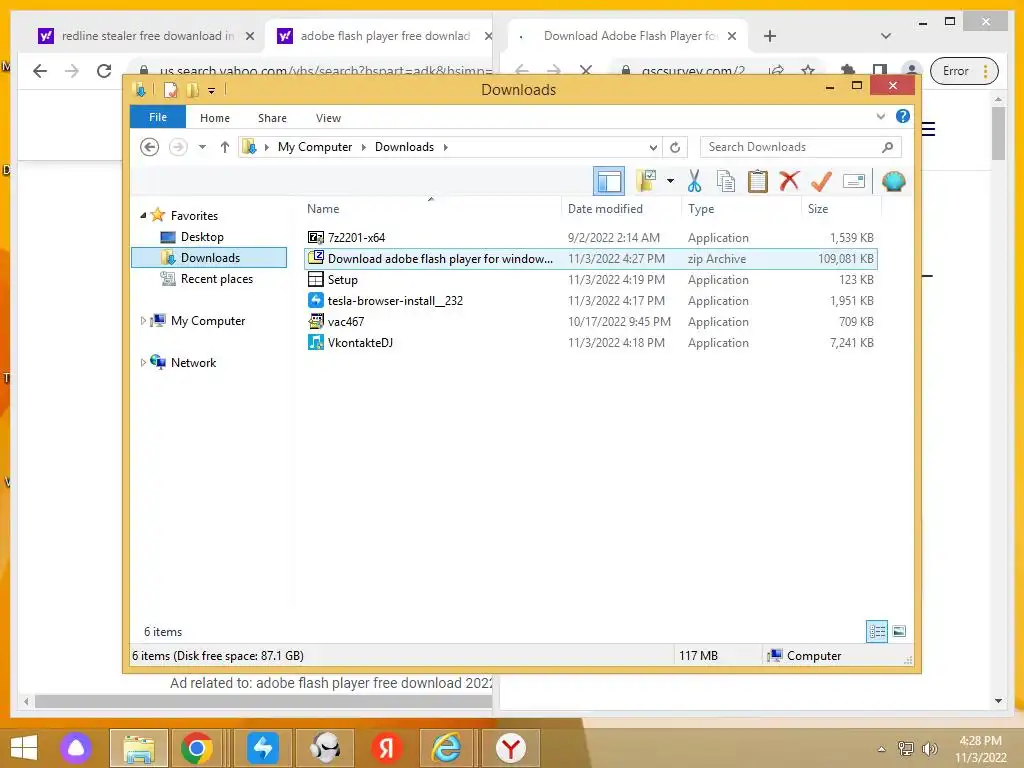Click the Up one level arrow
The height and width of the screenshot is (768, 1024).
[x=225, y=147]
